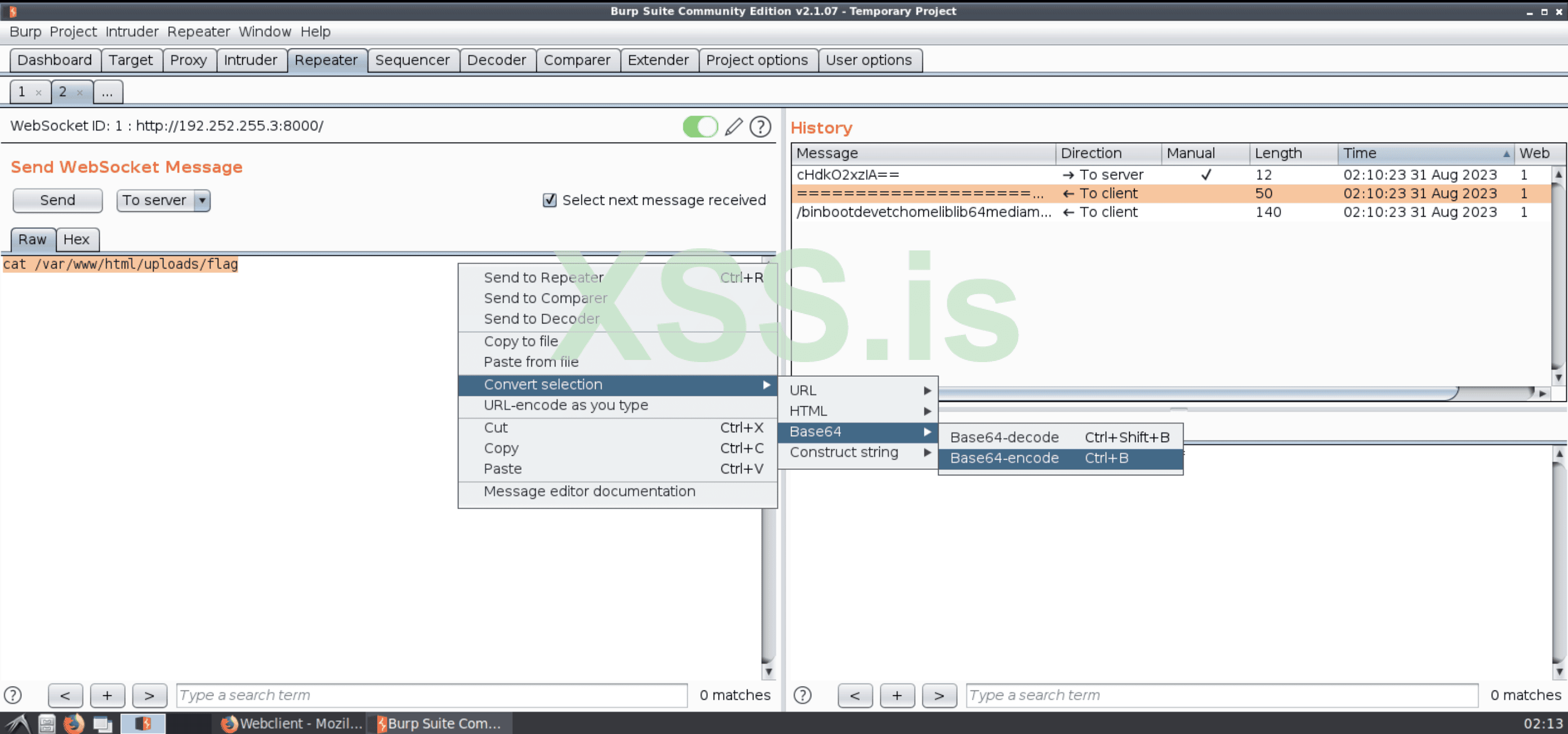Click Firefox icon in taskbar
Viewport: 1568px width, 734px height.
click(73, 723)
